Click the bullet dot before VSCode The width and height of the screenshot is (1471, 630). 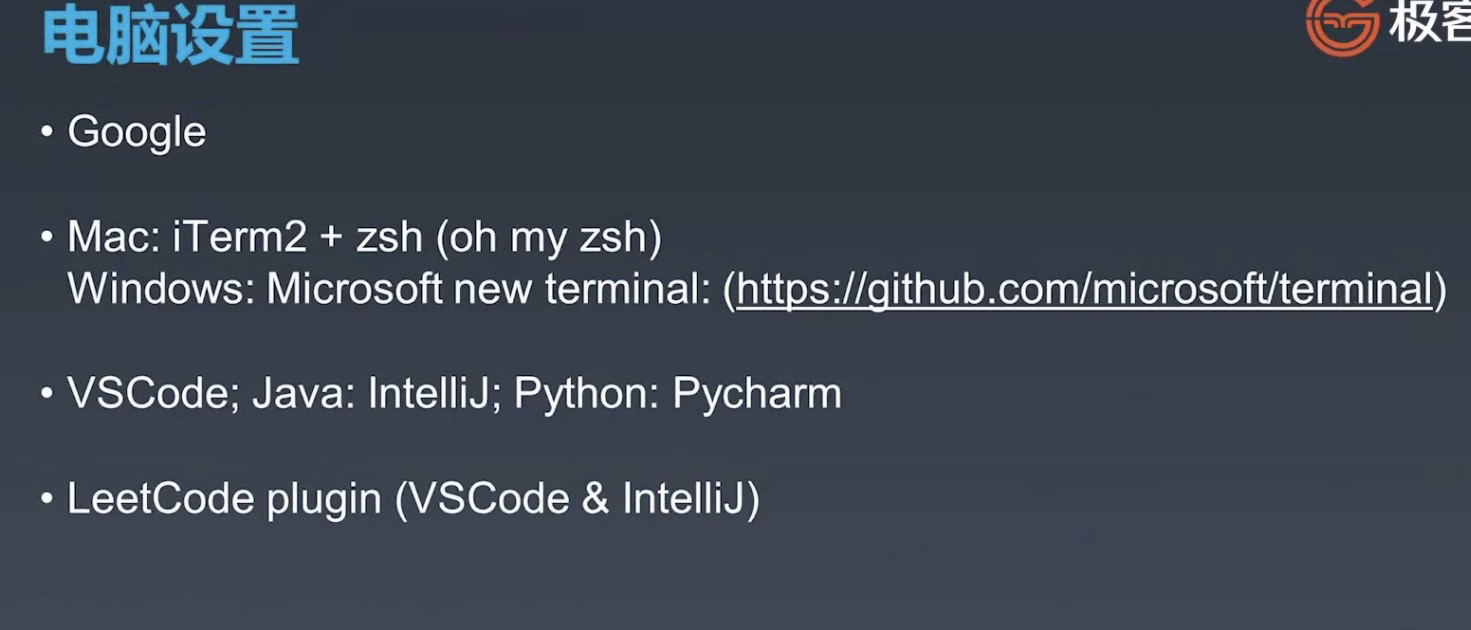pyautogui.click(x=47, y=394)
